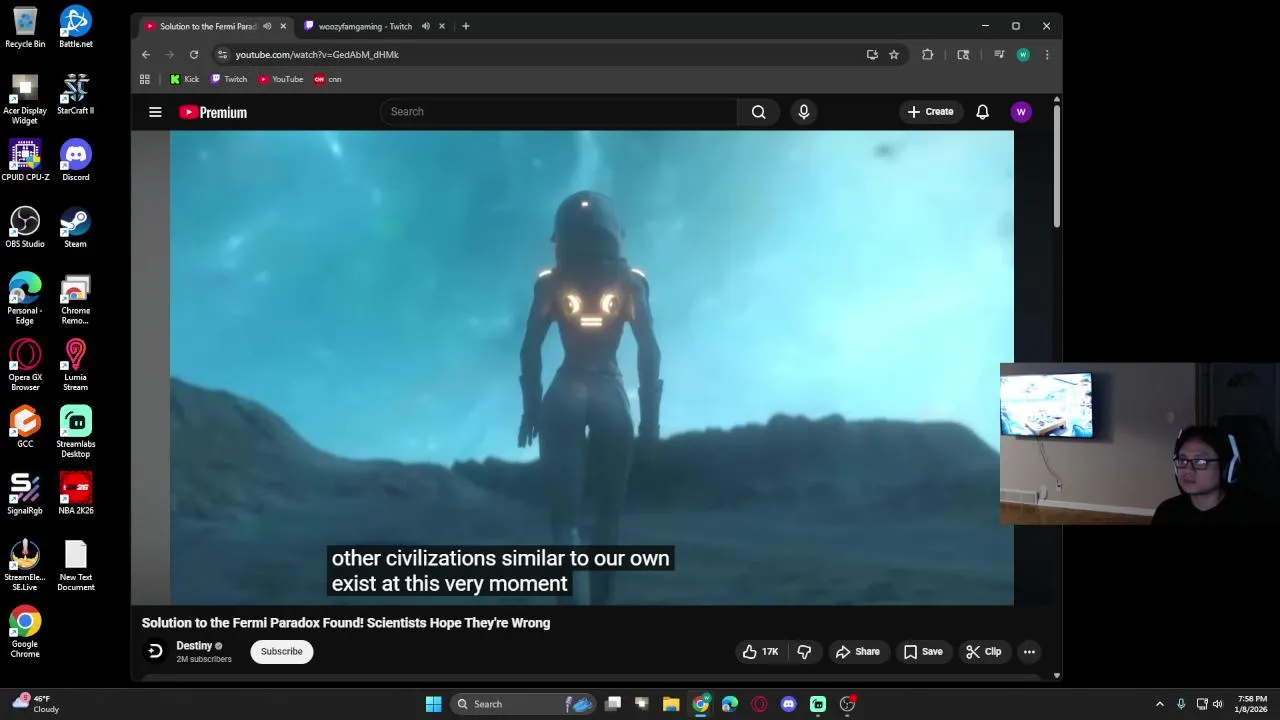Open the Destiny channel name link
Image resolution: width=1280 pixels, height=720 pixels.
click(194, 646)
